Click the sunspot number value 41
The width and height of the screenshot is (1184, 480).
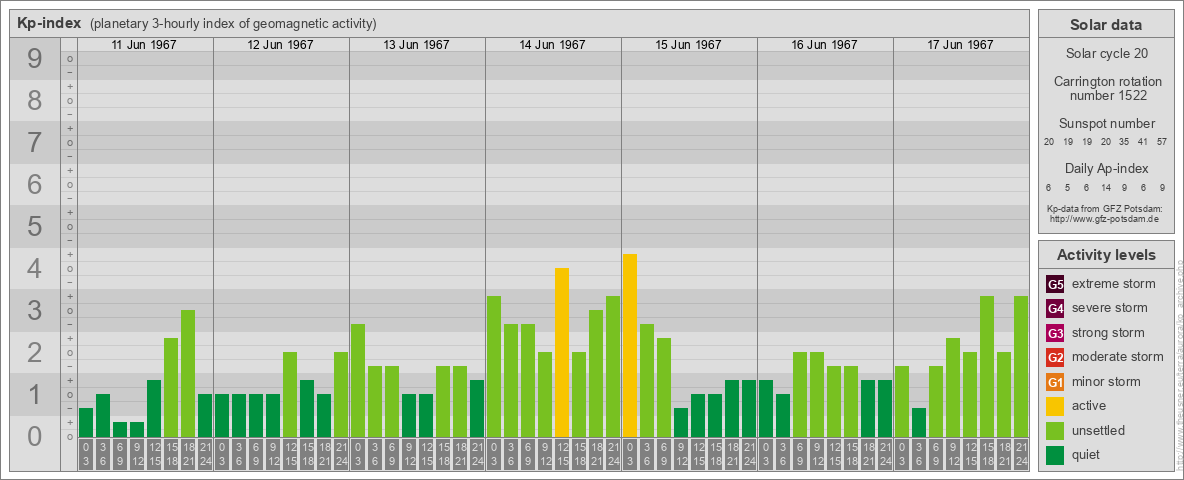coord(1144,142)
